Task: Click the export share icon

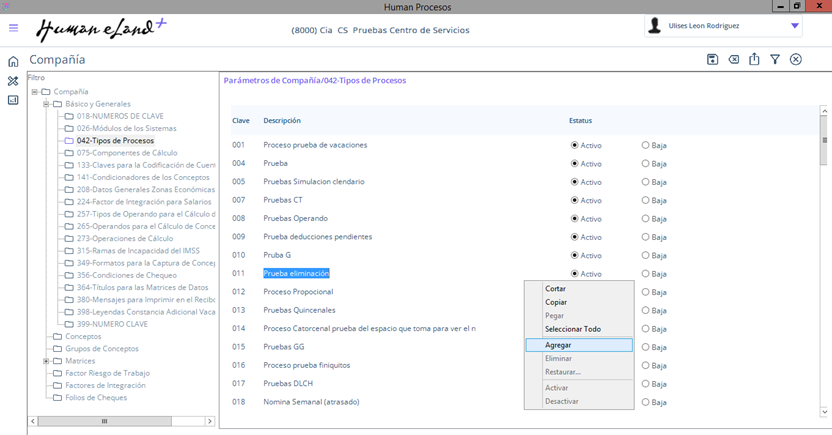Action: [754, 60]
